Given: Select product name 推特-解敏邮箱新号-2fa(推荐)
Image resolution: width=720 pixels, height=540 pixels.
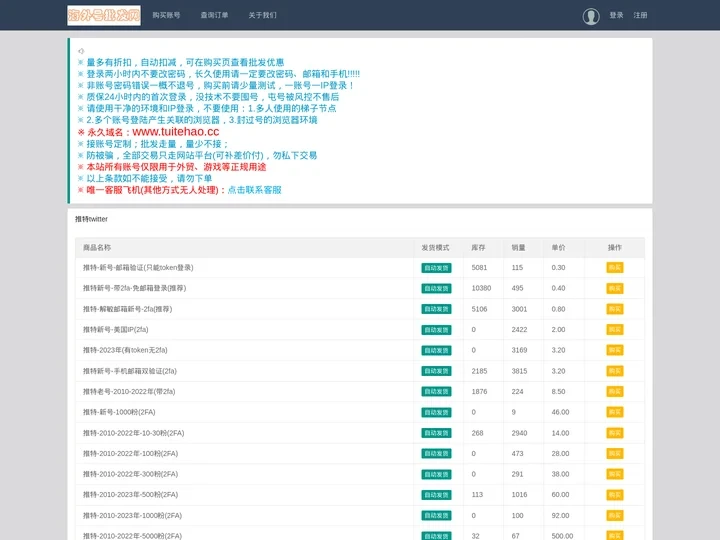Looking at the screenshot, I should coord(128,309).
